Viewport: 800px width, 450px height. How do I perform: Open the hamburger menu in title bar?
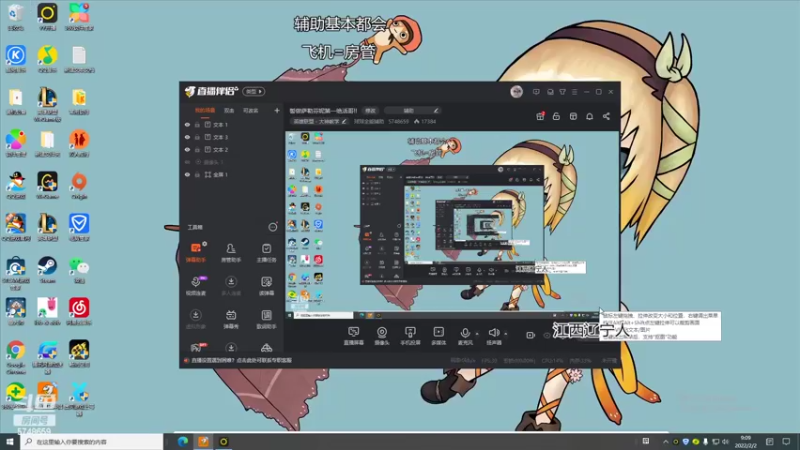(x=574, y=92)
